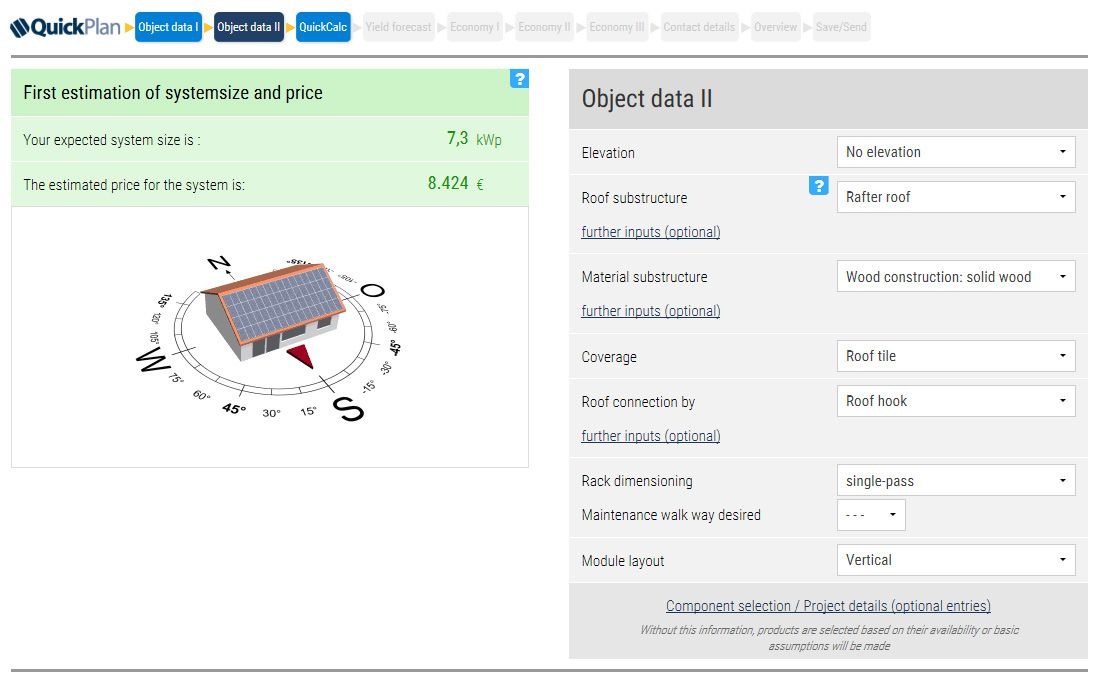Switch to the Object data I step
This screenshot has width=1100, height=679.
click(168, 27)
